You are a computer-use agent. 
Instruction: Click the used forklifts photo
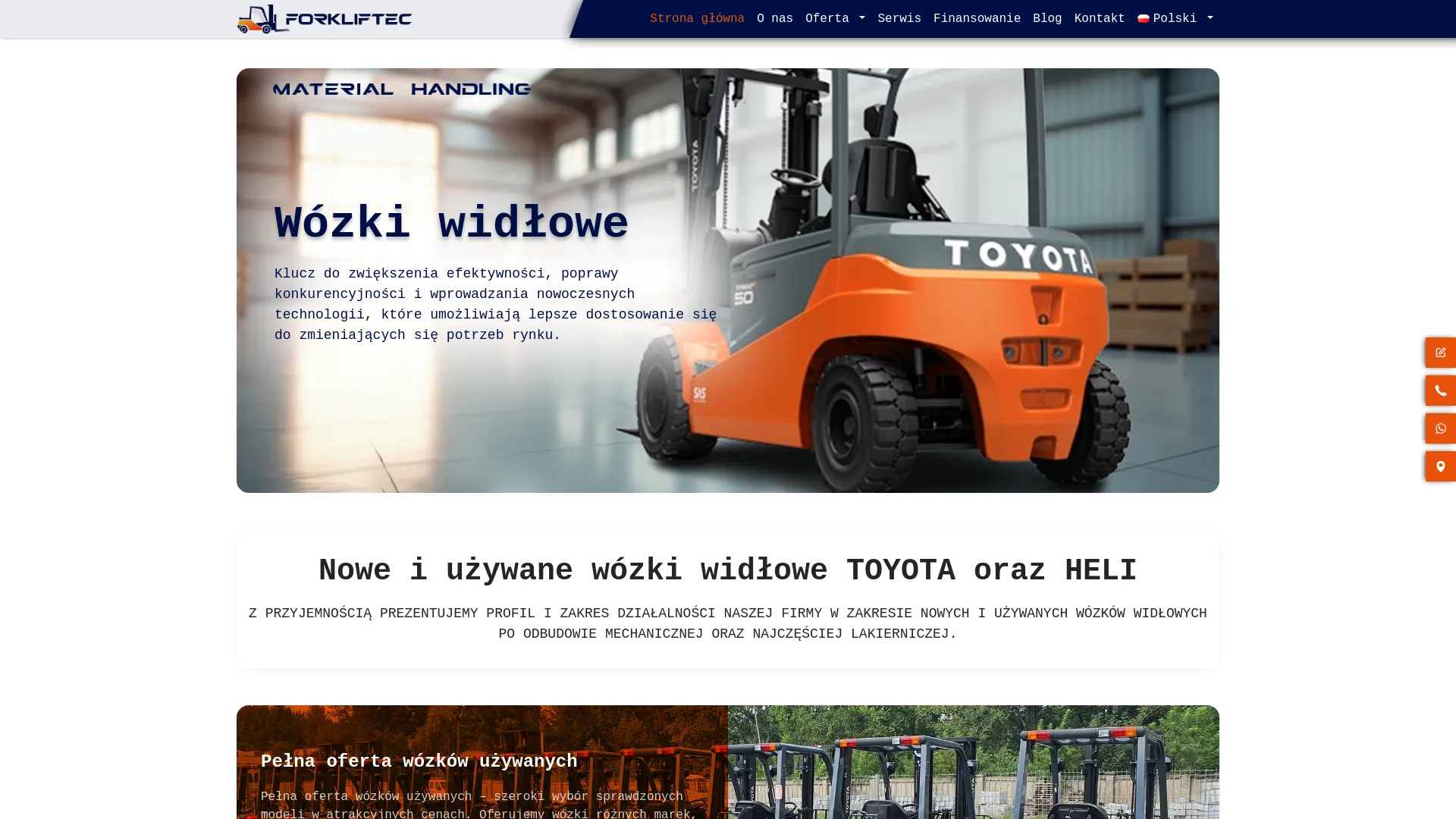tap(974, 762)
